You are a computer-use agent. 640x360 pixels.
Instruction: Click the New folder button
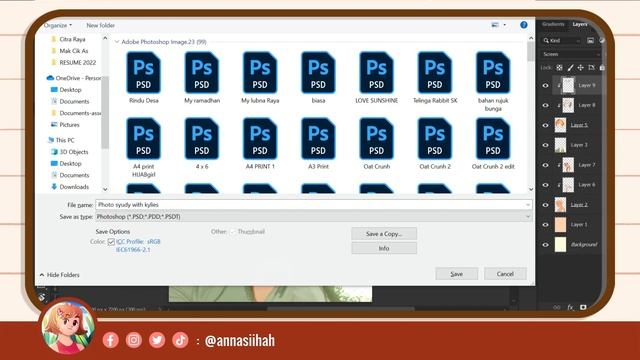point(100,25)
